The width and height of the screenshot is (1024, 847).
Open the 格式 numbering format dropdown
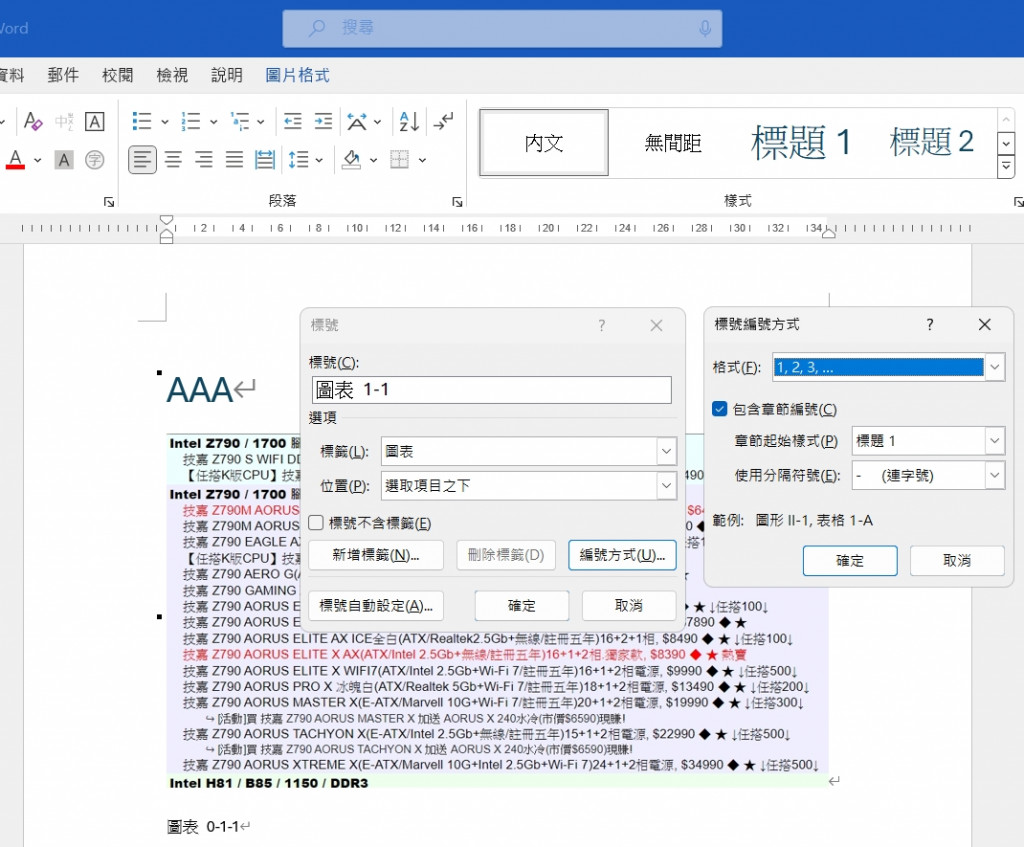click(994, 367)
